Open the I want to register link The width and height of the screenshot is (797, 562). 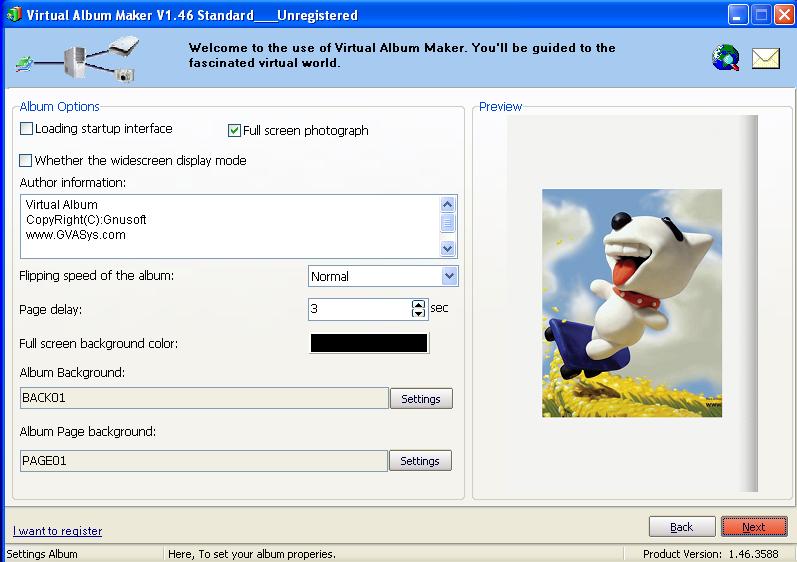click(57, 531)
